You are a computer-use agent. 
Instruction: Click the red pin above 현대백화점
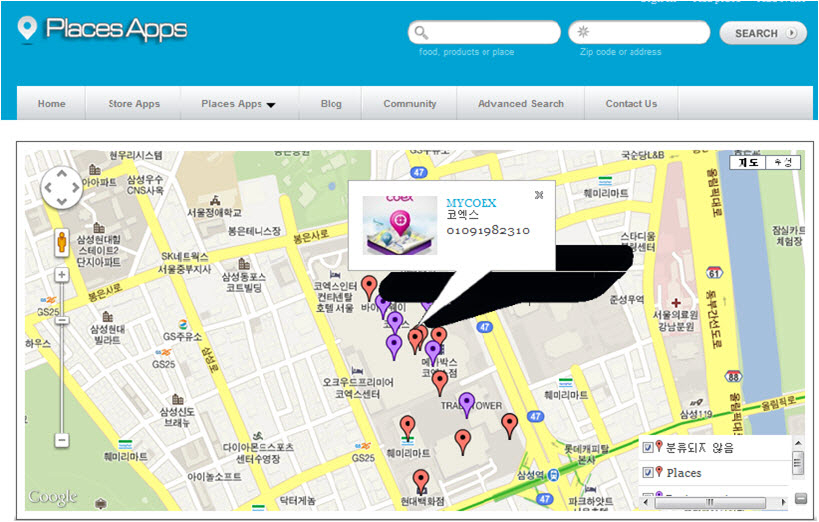coord(421,482)
